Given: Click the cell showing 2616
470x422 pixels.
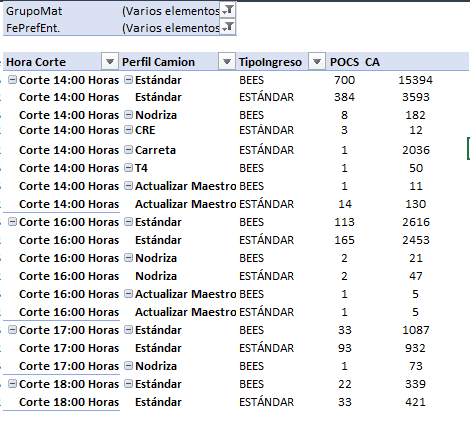Looking at the screenshot, I should [x=416, y=222].
